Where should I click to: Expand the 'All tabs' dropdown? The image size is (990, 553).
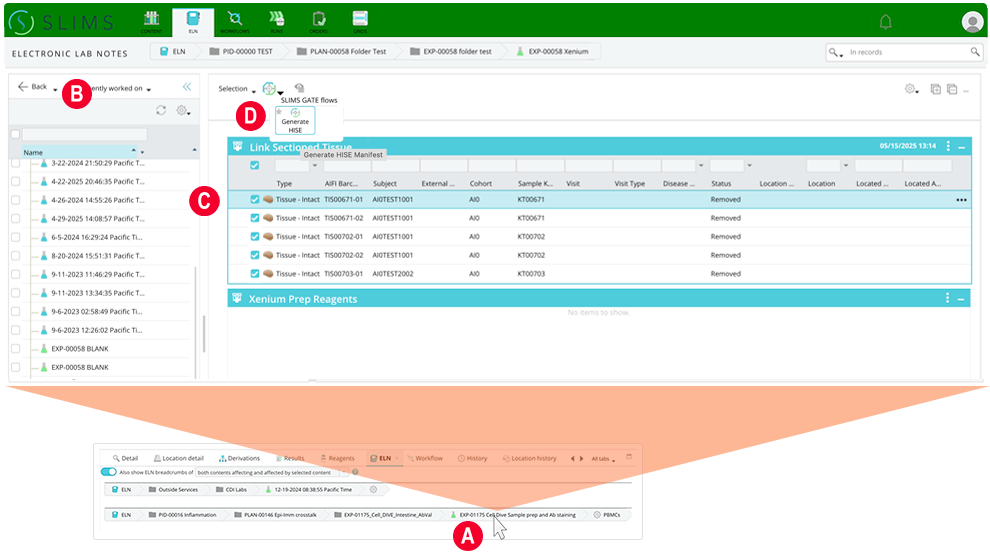(x=602, y=458)
